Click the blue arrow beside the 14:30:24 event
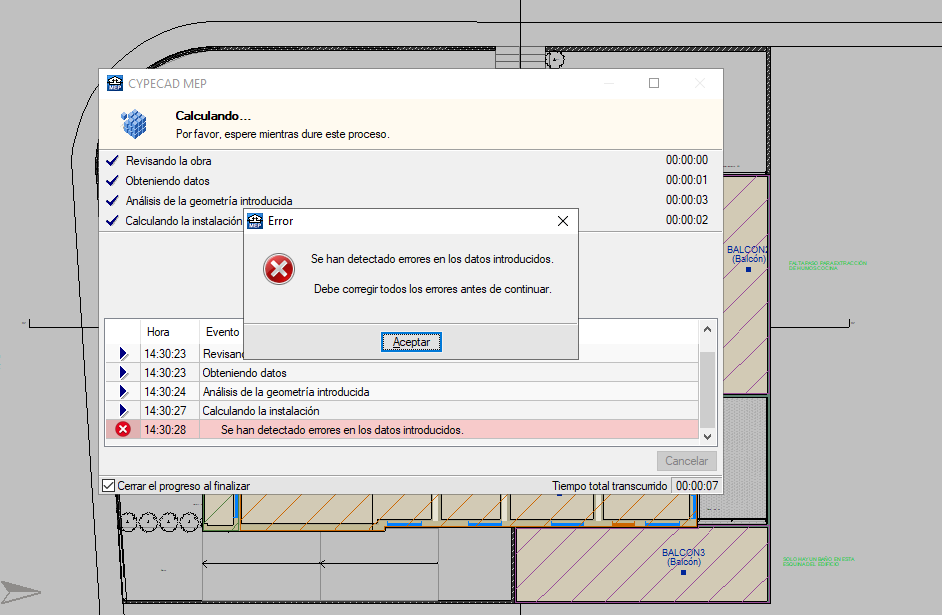The width and height of the screenshot is (942, 615). [124, 391]
